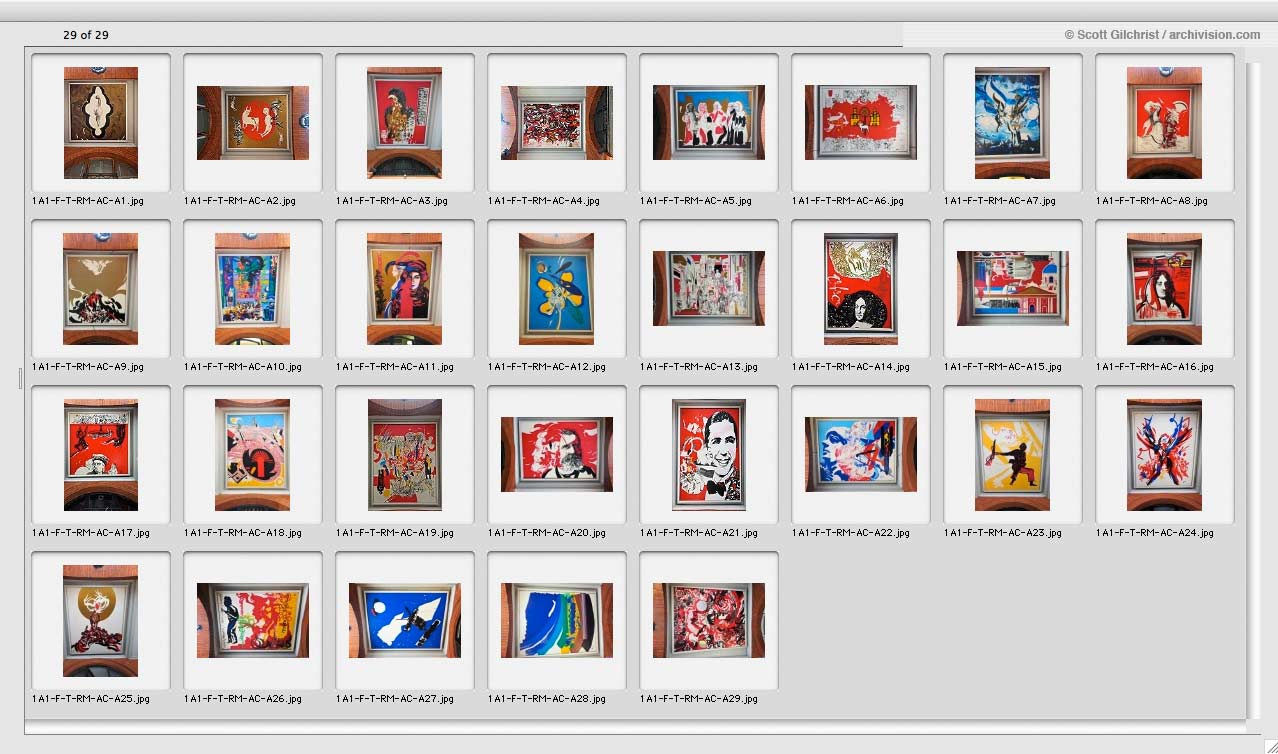Screen dimensions: 1278x754
Task: Select thumbnail 1A1-F-T-RM-AC-A3.jpg
Action: tap(405, 123)
